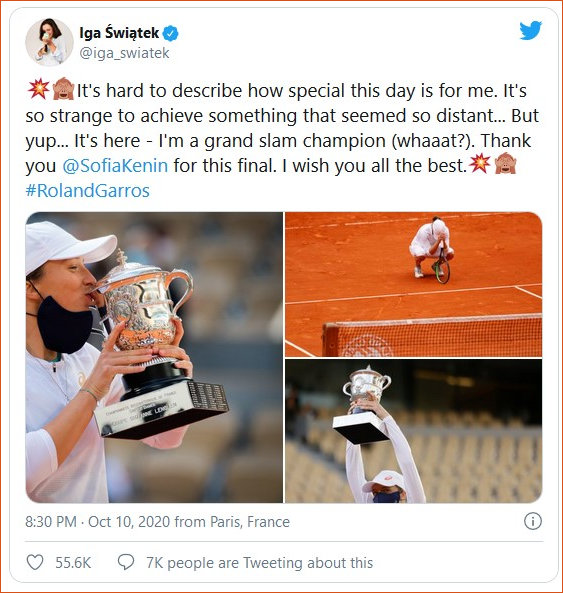Open the @SofiaKenin mention
This screenshot has height=593, width=563.
[115, 166]
